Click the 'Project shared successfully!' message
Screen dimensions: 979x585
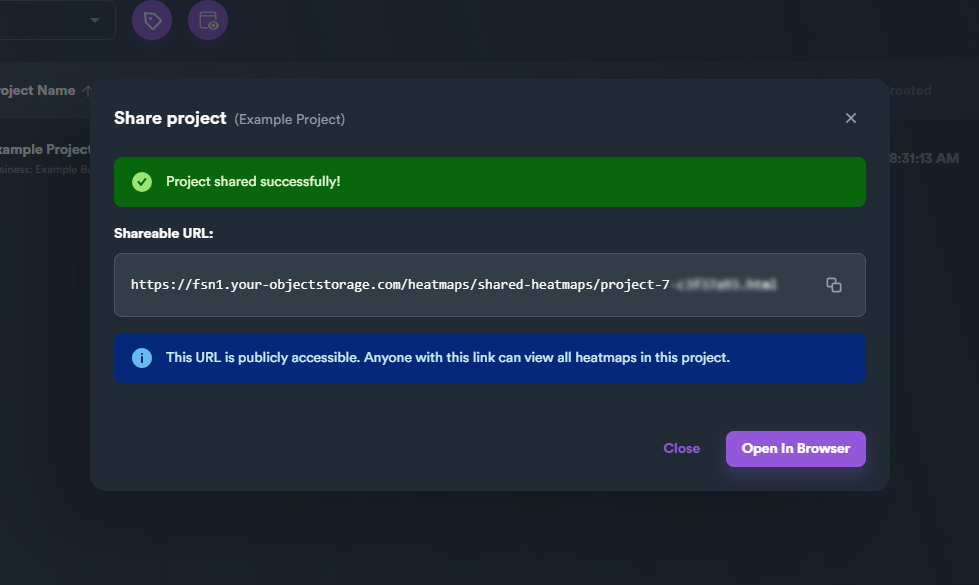(x=253, y=182)
